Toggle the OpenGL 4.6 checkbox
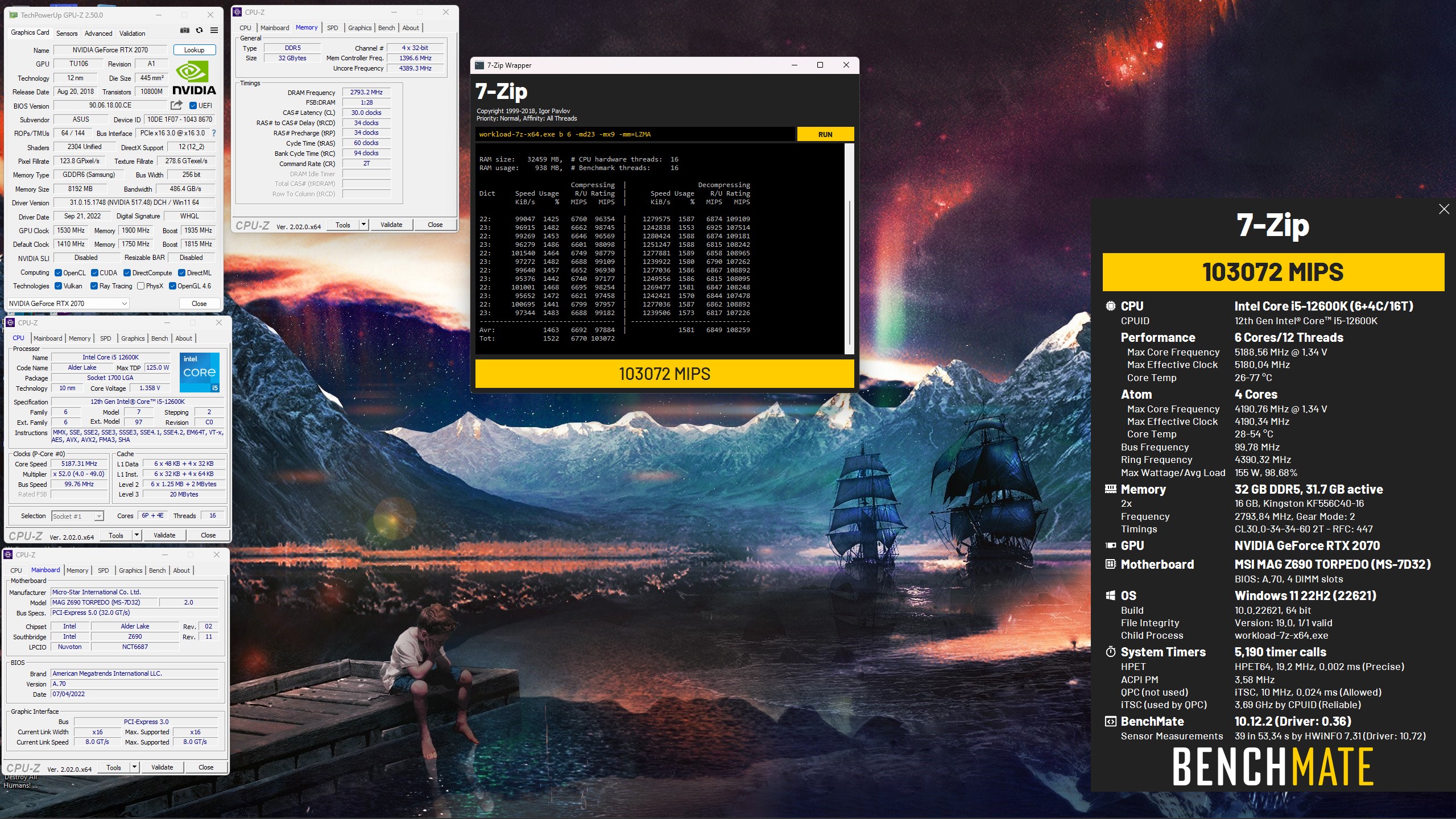The image size is (1456, 819). pyautogui.click(x=172, y=286)
